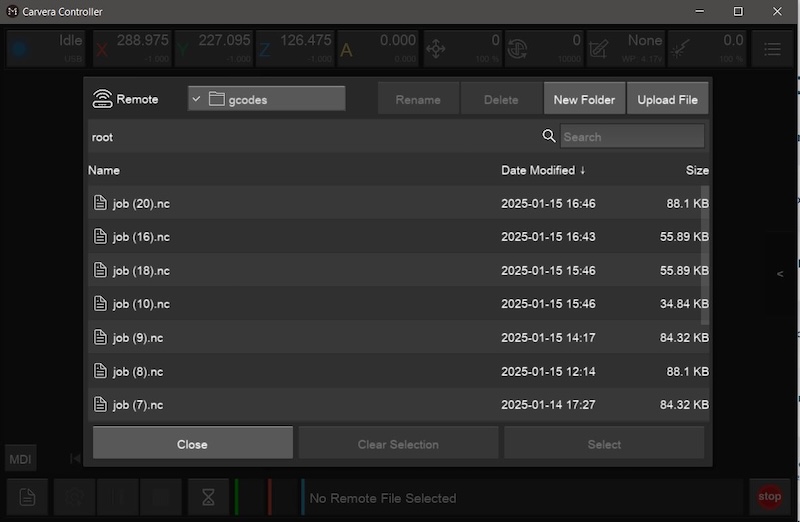The height and width of the screenshot is (522, 800).
Task: Click the Upload File button
Action: pos(667,100)
